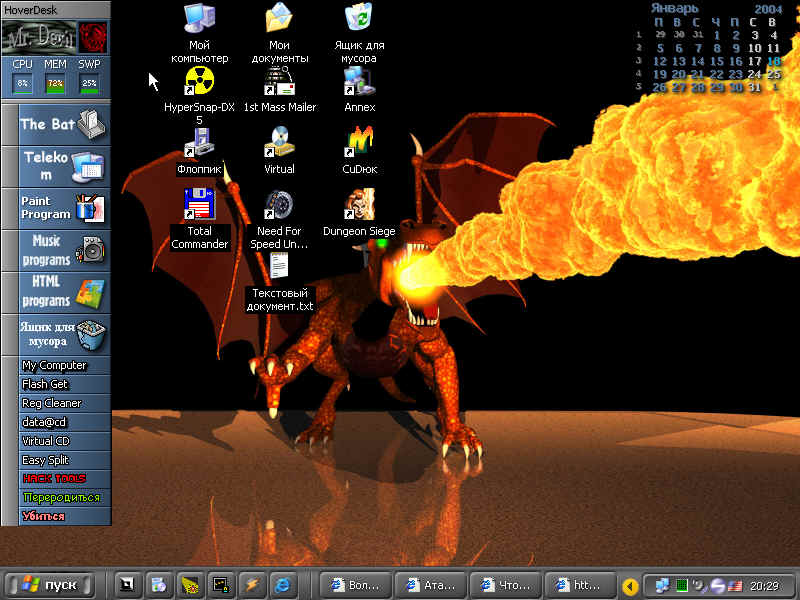Click highlighted date 18 in calendar
Viewport: 800px width, 600px height.
pos(773,61)
